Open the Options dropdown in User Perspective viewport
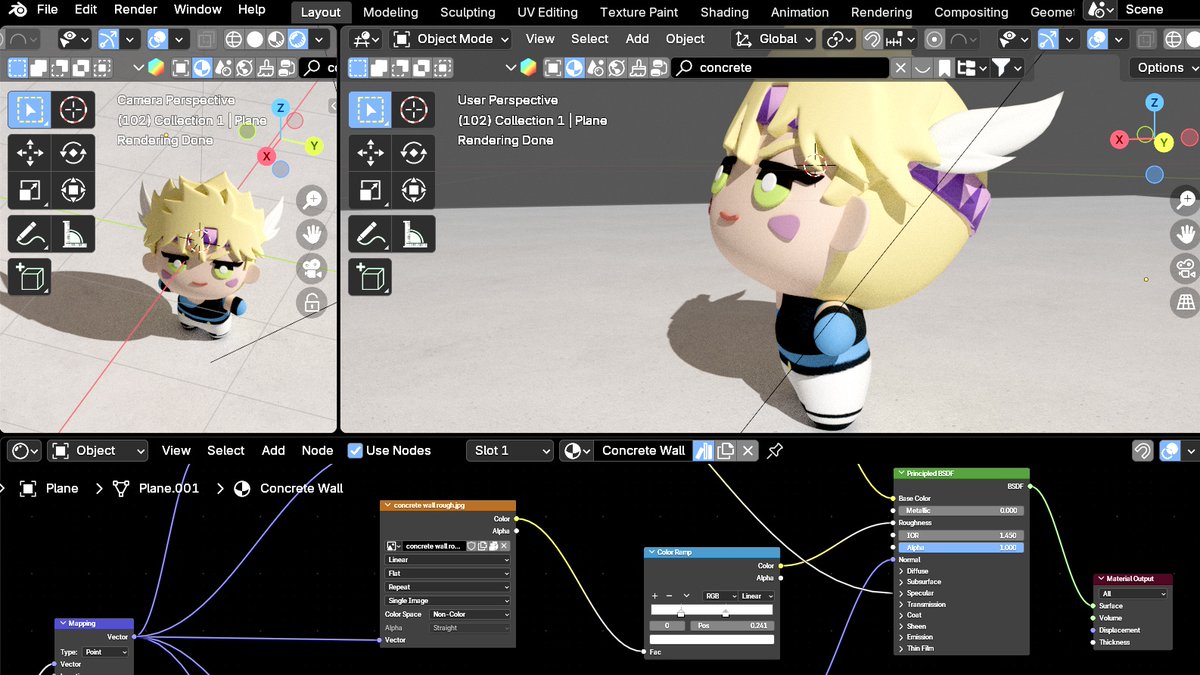Screen dimensions: 1200x675 (1165, 68)
